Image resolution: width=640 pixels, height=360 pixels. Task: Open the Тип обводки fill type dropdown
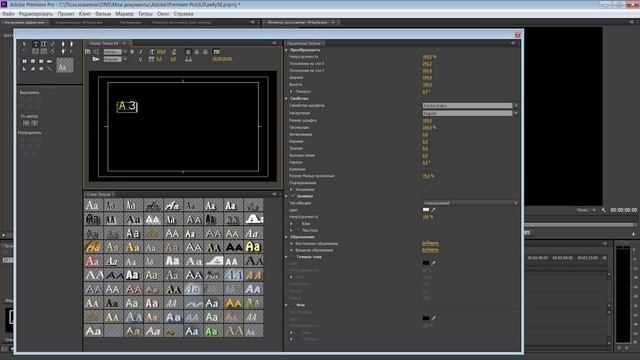click(x=470, y=203)
